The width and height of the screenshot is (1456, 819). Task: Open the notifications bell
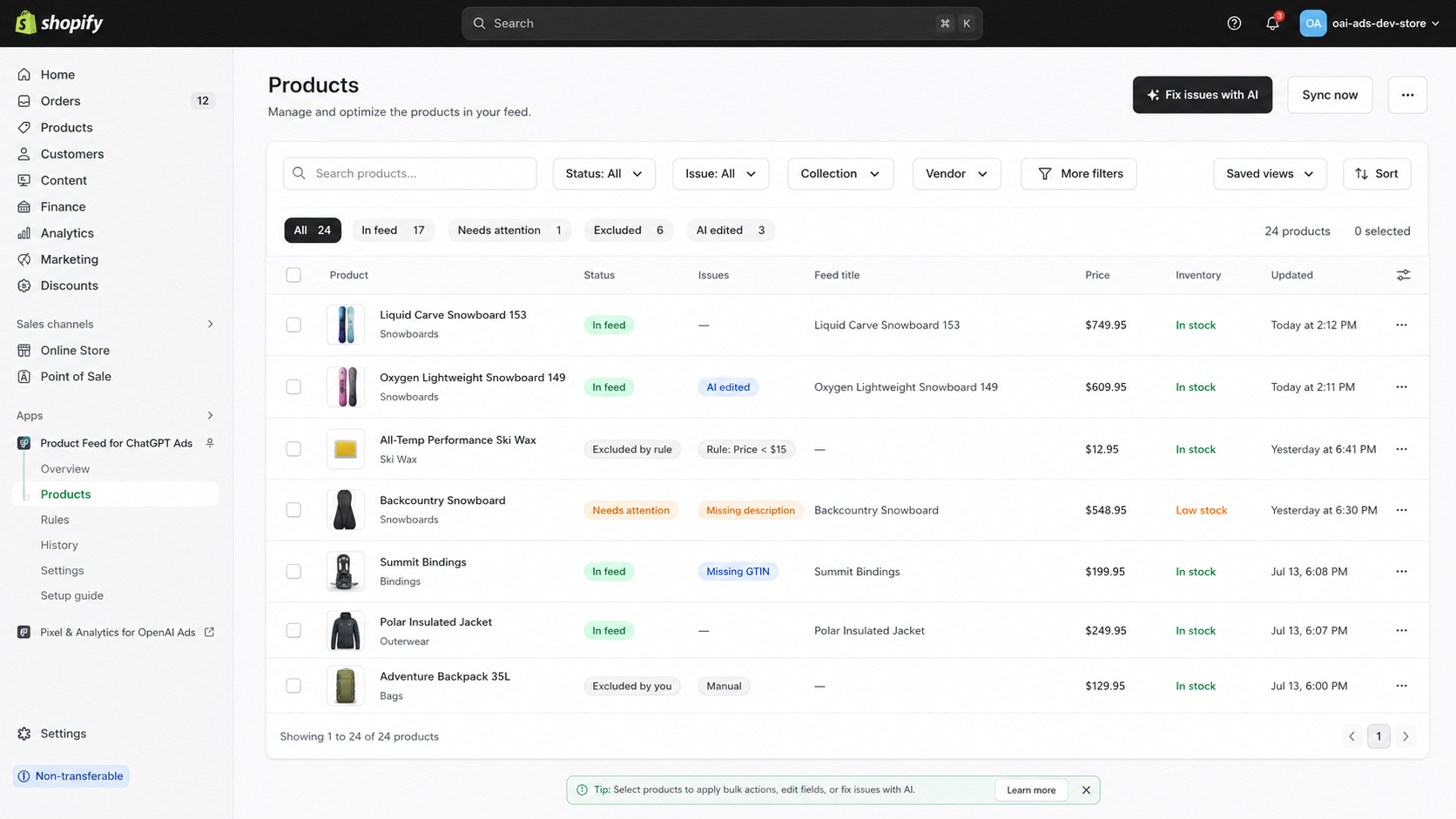pos(1272,23)
